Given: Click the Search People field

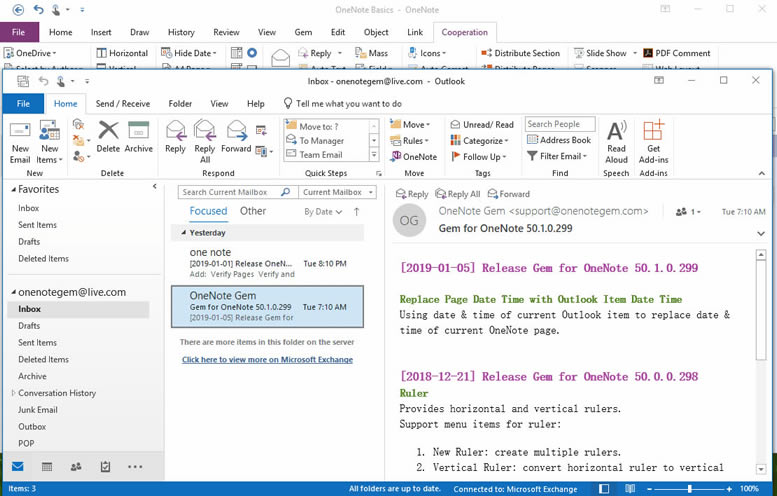Looking at the screenshot, I should [559, 125].
